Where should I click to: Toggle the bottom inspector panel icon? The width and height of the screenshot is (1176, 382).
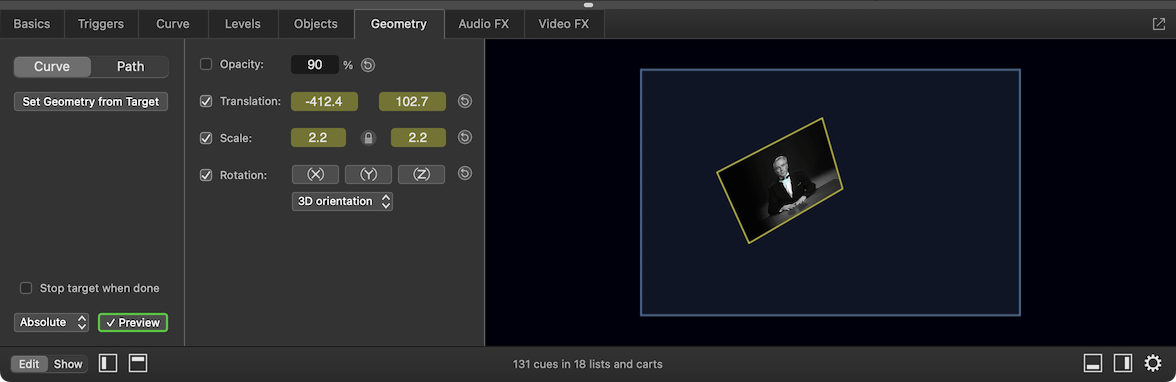(x=1093, y=364)
